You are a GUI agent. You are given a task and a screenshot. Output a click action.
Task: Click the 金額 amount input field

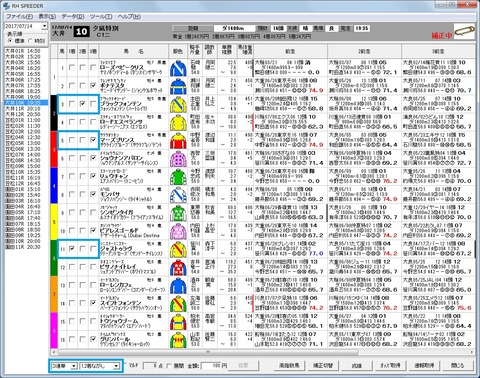pyautogui.click(x=215, y=366)
